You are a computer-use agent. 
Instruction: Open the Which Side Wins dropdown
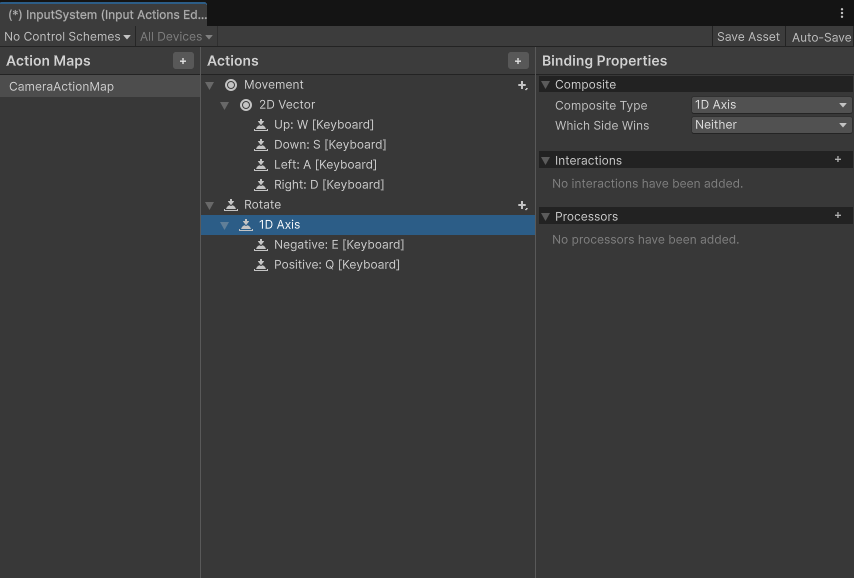point(771,125)
